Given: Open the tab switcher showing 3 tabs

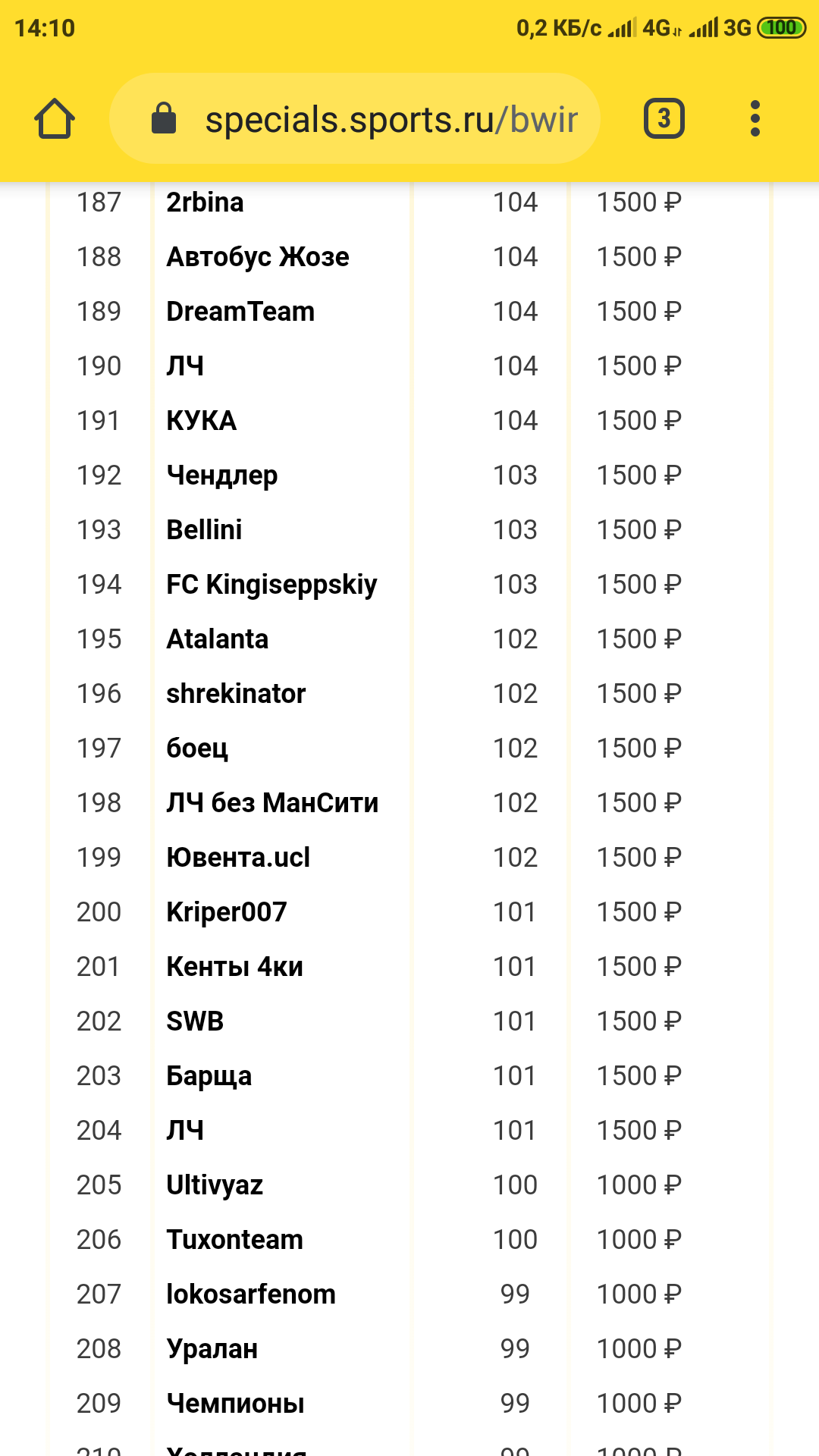Looking at the screenshot, I should pyautogui.click(x=664, y=119).
